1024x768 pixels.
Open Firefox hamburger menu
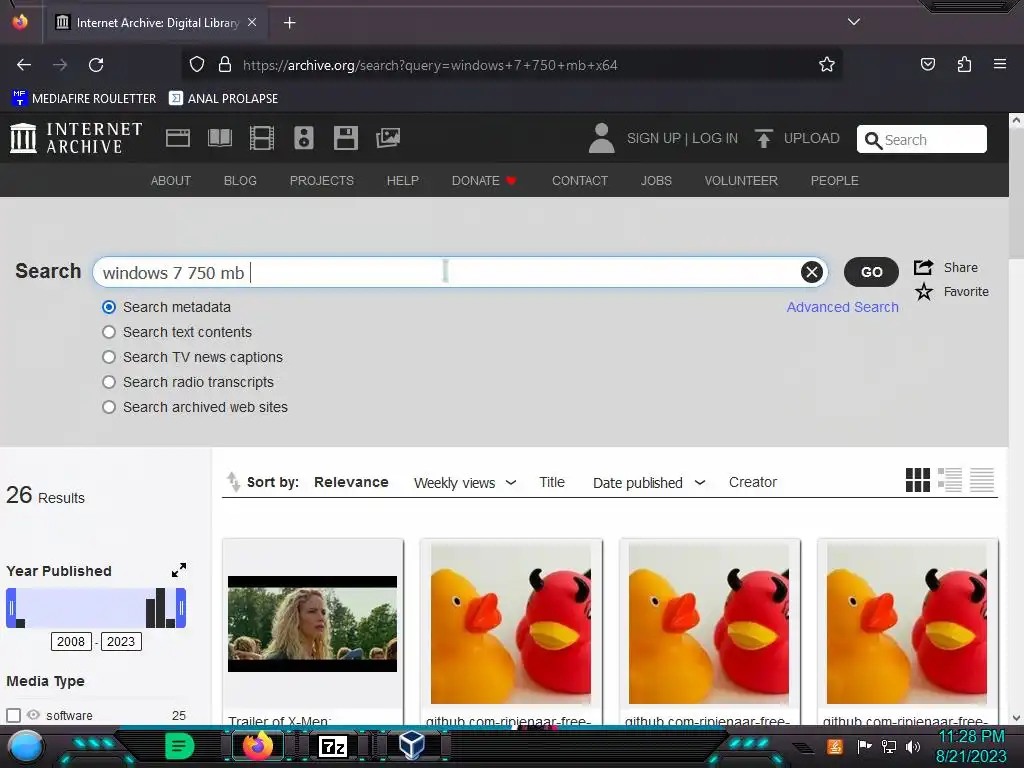tap(1000, 64)
